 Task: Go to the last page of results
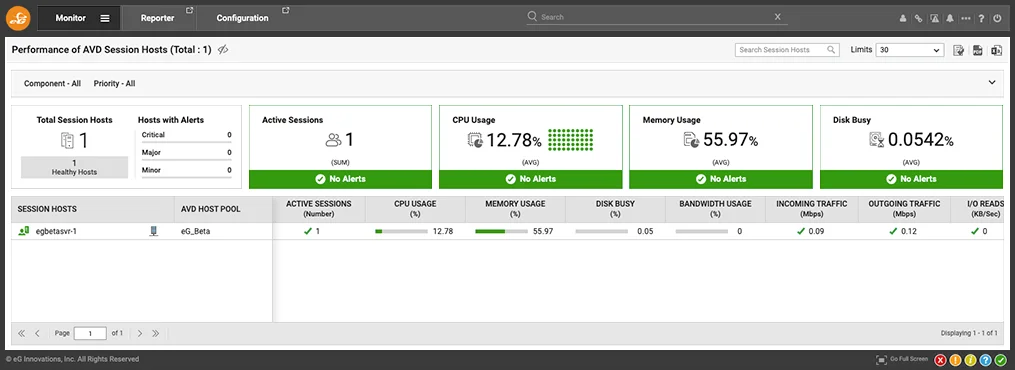[x=155, y=333]
